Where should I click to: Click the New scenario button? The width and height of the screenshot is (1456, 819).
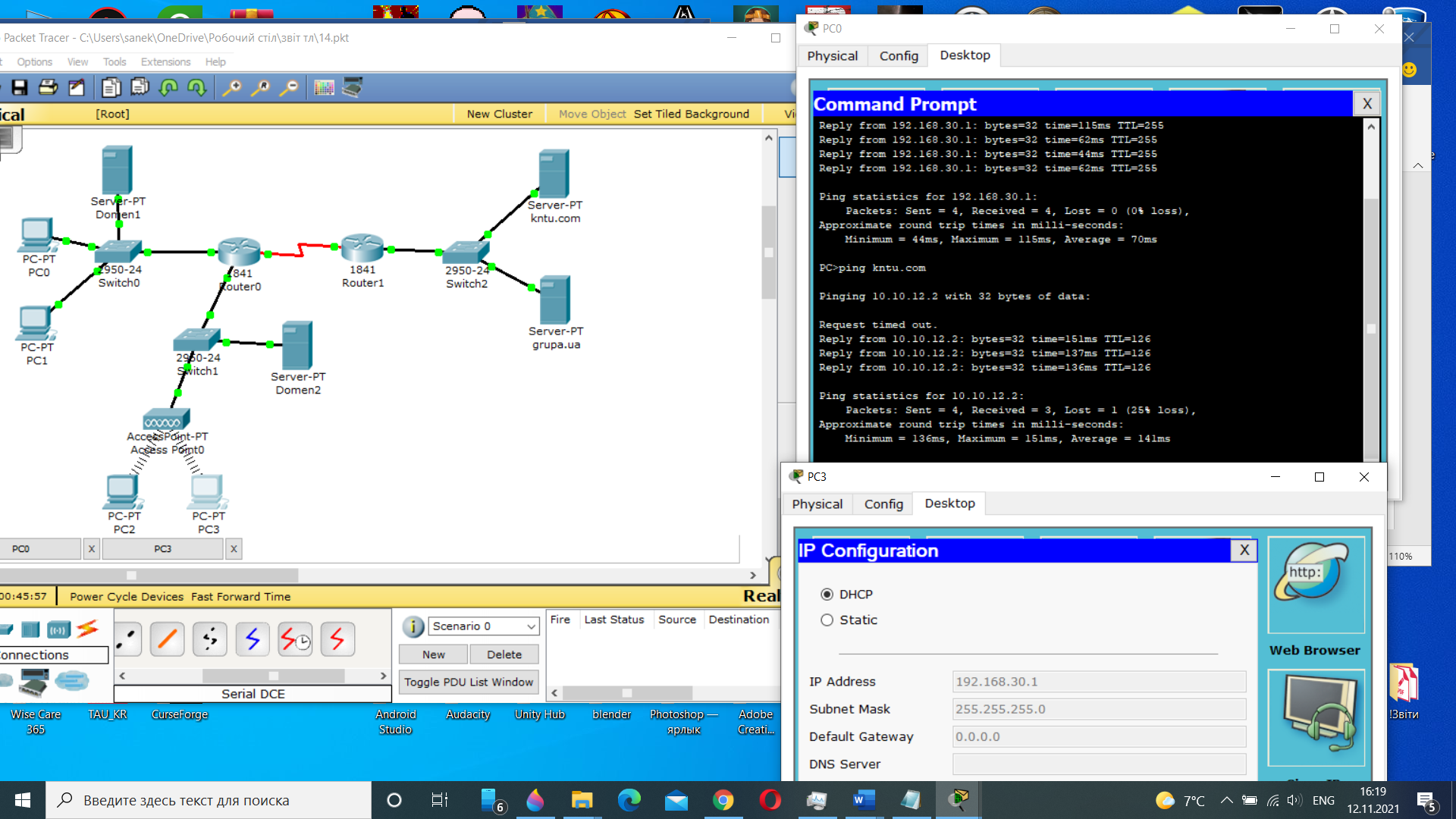point(433,654)
